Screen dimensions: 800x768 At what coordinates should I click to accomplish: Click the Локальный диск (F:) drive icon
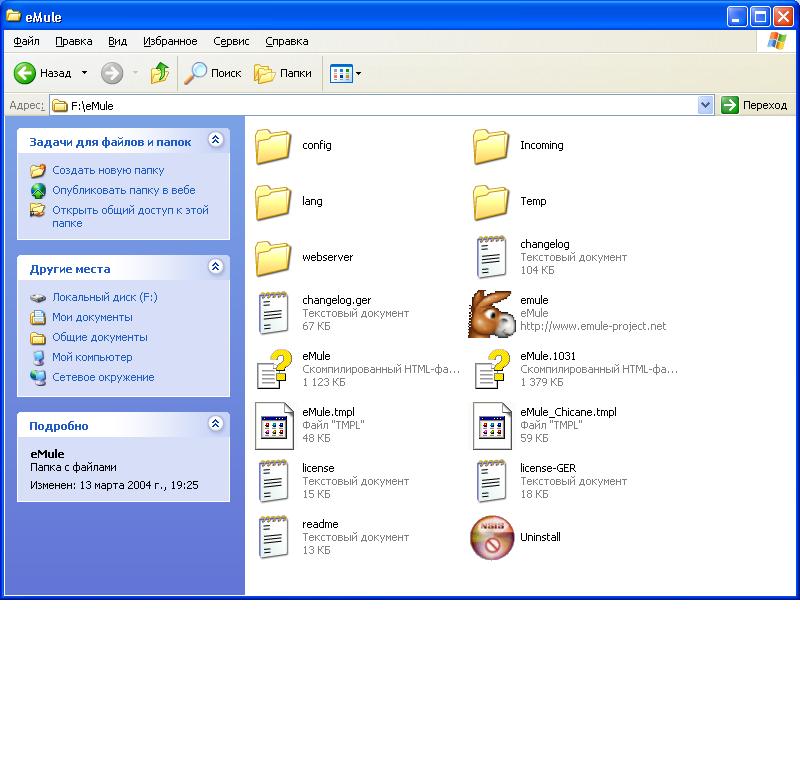pos(38,298)
